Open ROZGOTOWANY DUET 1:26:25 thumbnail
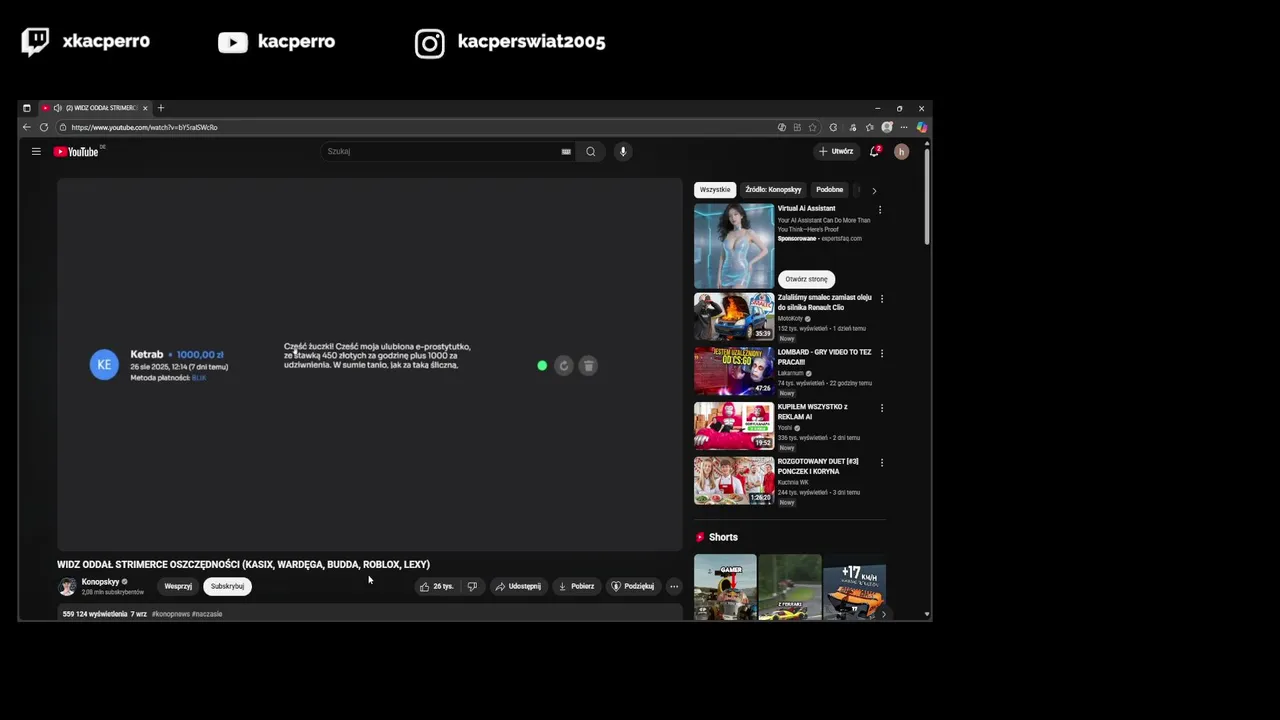 tap(734, 481)
